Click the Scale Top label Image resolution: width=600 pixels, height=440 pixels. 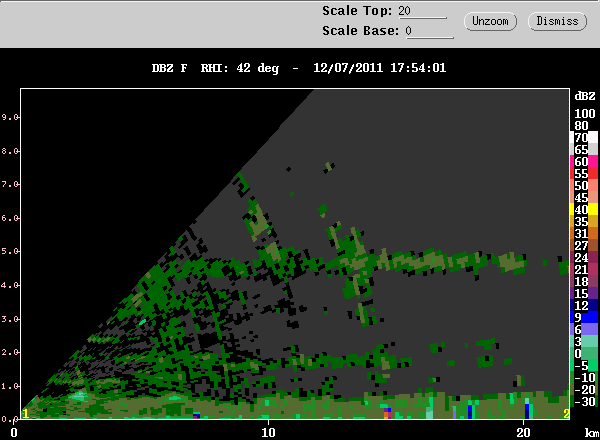(357, 11)
